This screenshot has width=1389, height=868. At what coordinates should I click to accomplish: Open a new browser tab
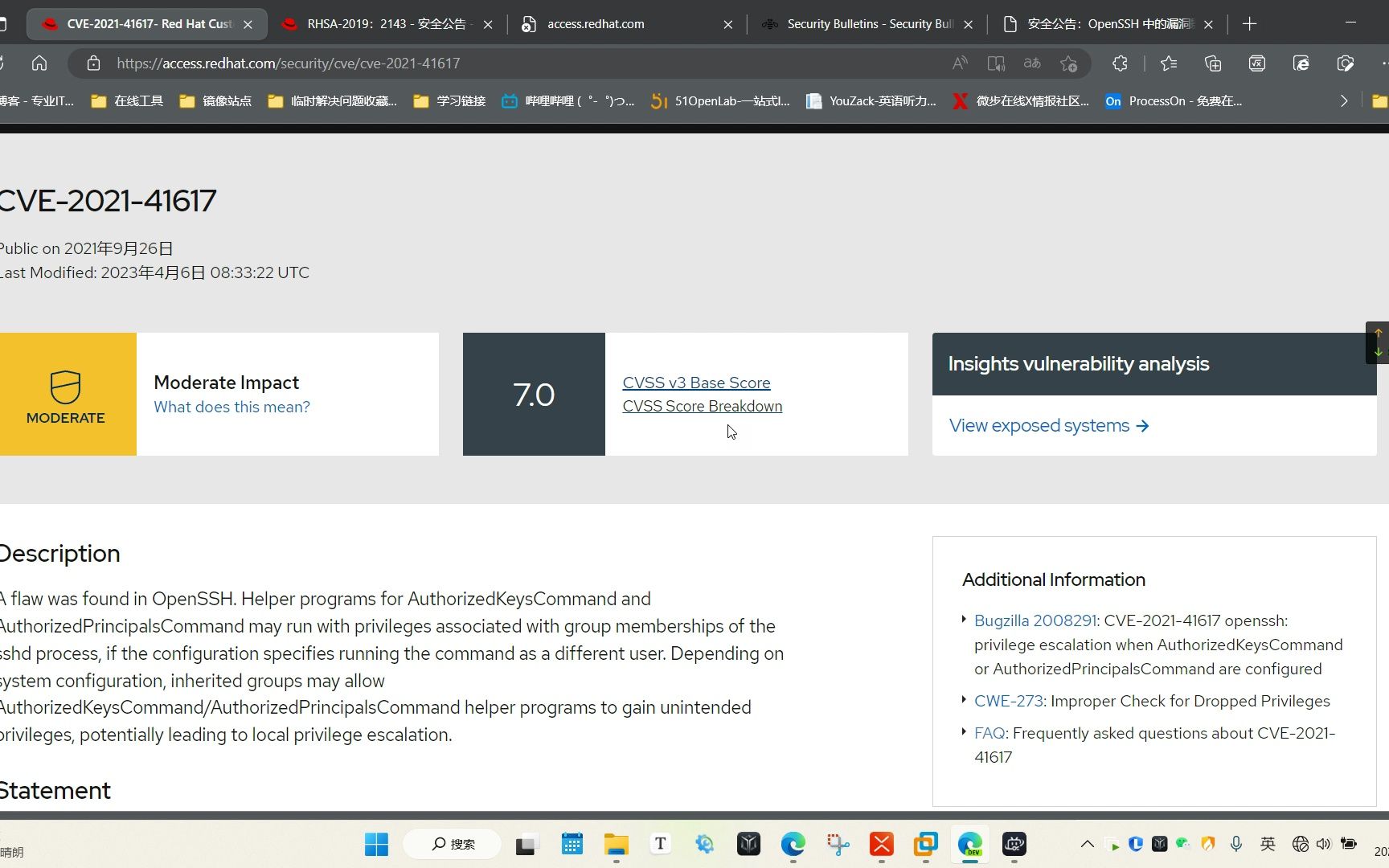pos(1249,24)
